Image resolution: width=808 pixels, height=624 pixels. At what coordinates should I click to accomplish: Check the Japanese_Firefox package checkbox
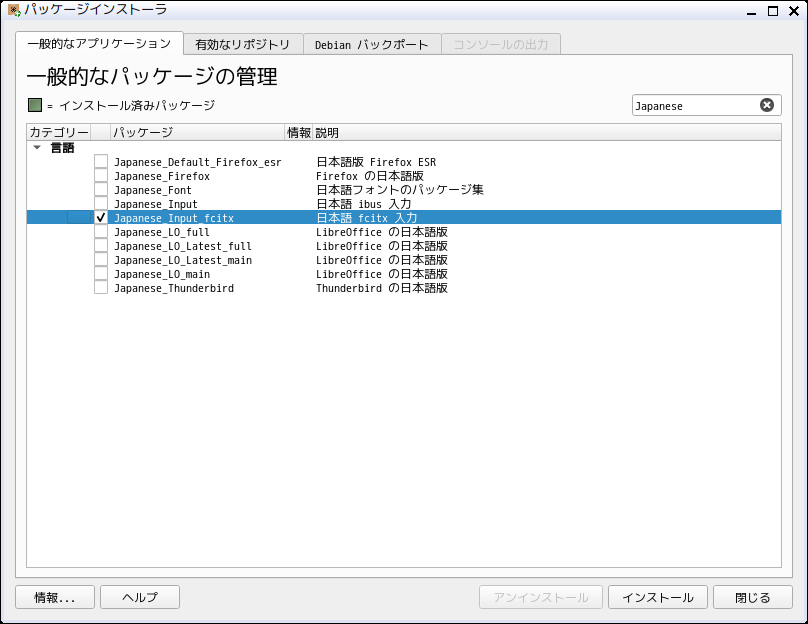pos(101,175)
